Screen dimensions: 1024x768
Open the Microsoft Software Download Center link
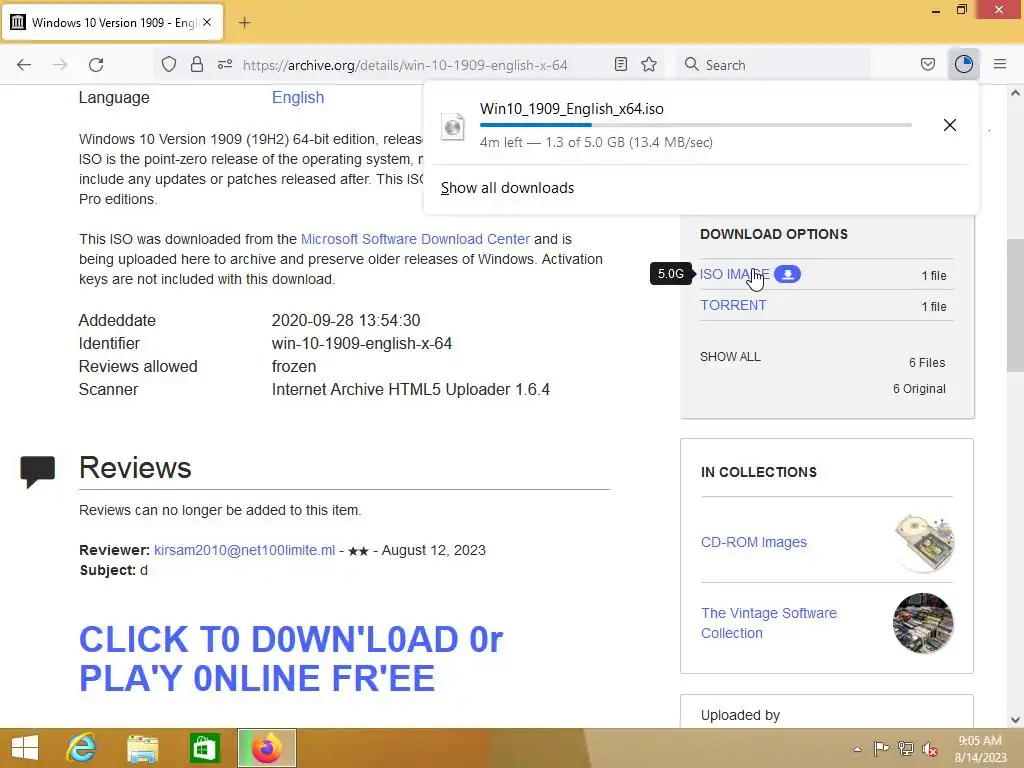(415, 239)
